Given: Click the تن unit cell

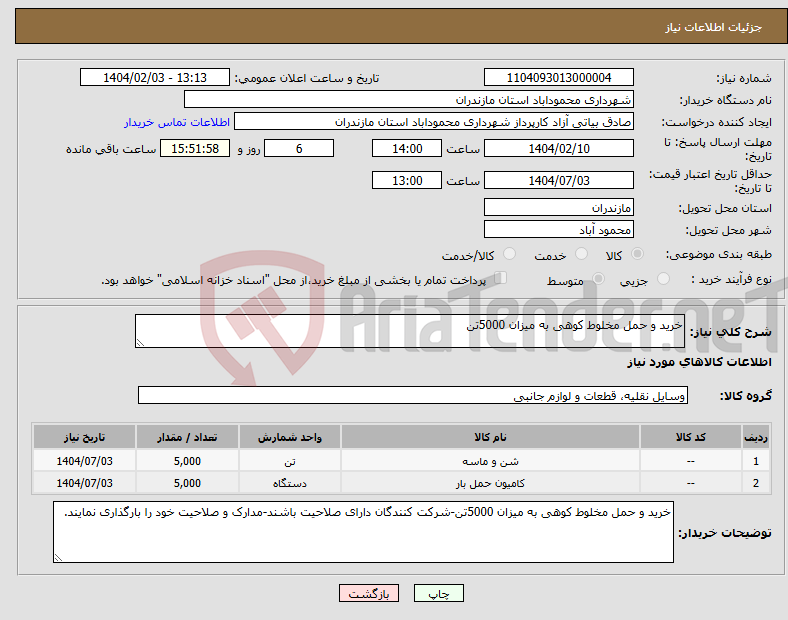Looking at the screenshot, I should (290, 461).
